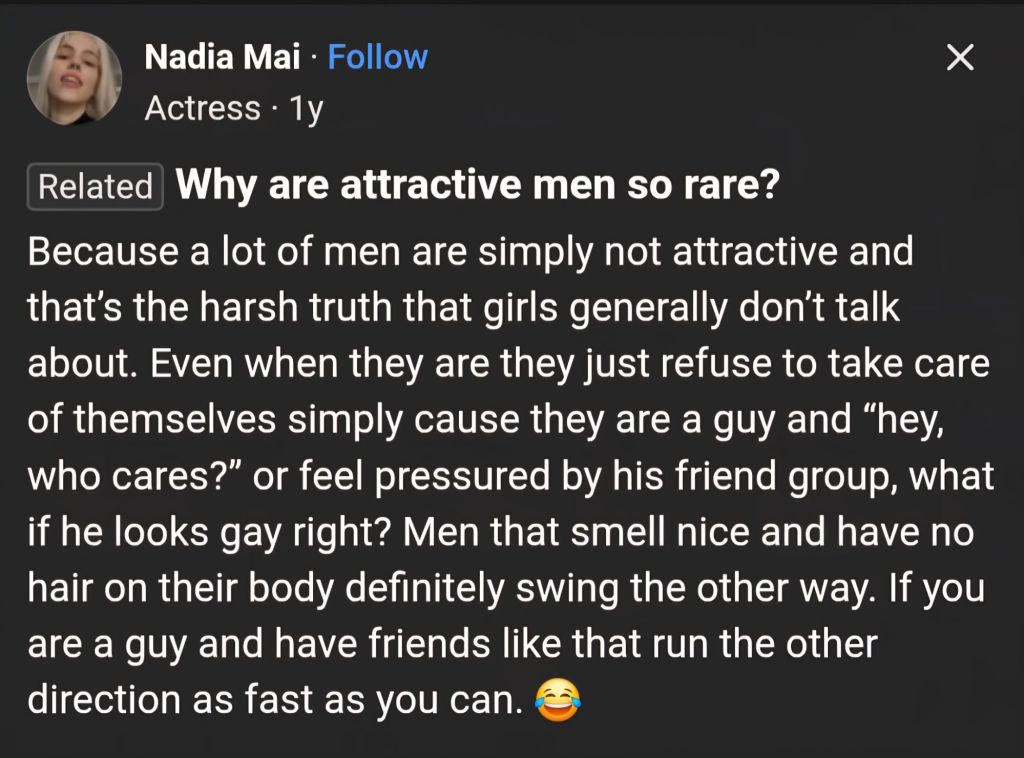The image size is (1024, 758).
Task: Open Nadia Mai's profile picture
Action: 75,78
